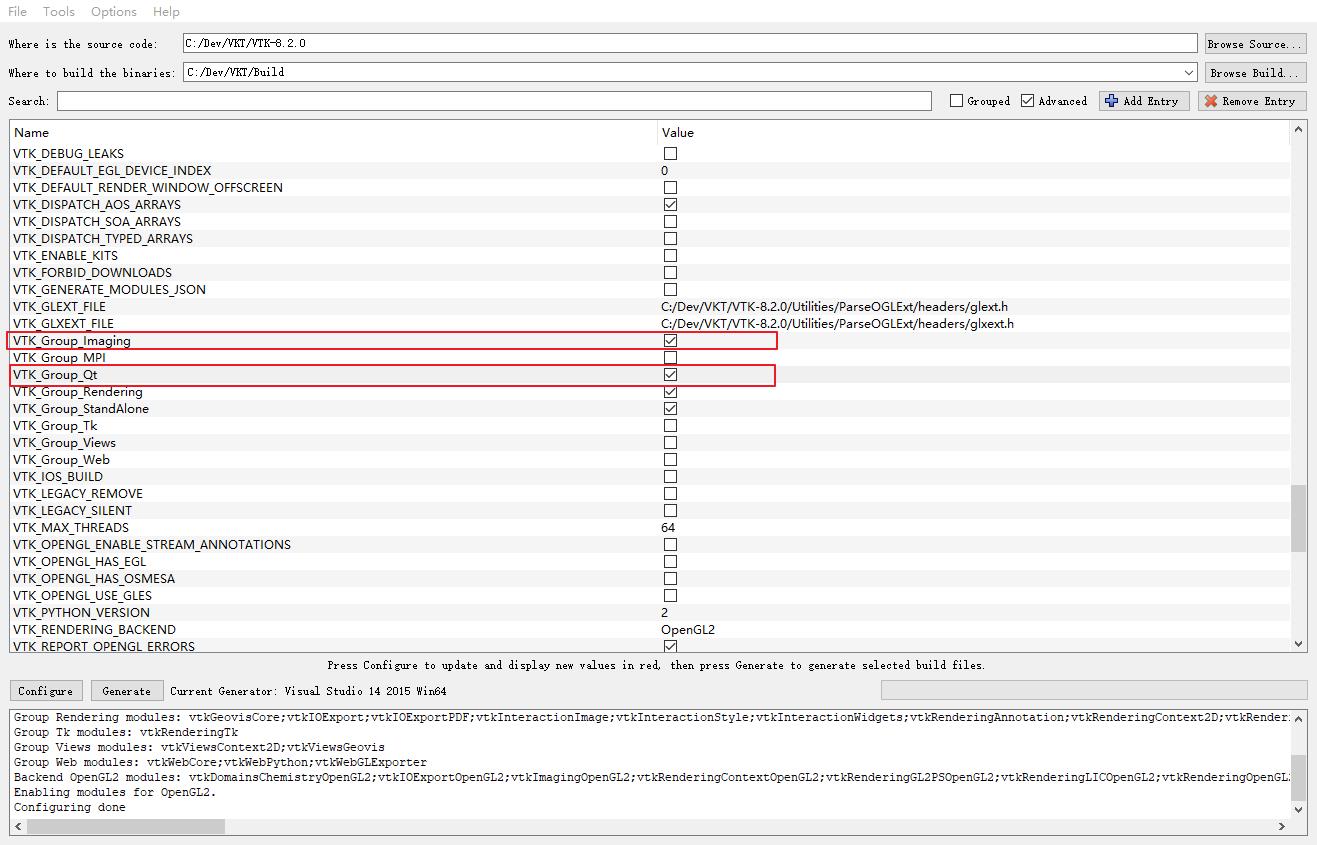Toggle VTK_GENERATE_MODULES_JSON checkbox
The image size is (1317, 845).
click(x=670, y=290)
